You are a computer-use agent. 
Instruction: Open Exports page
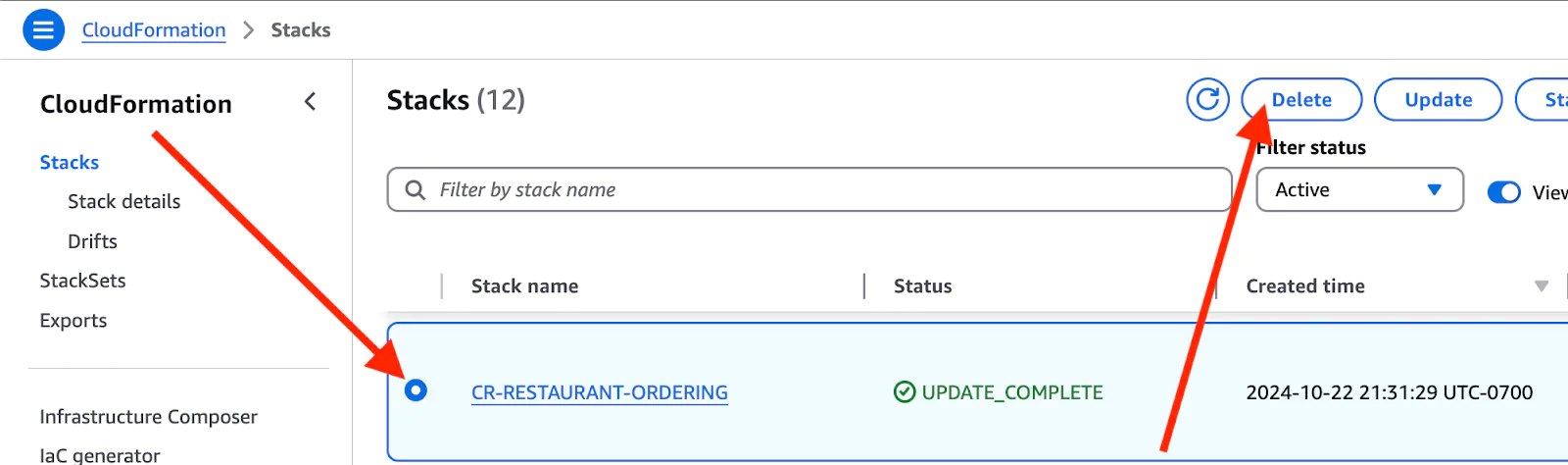point(73,321)
